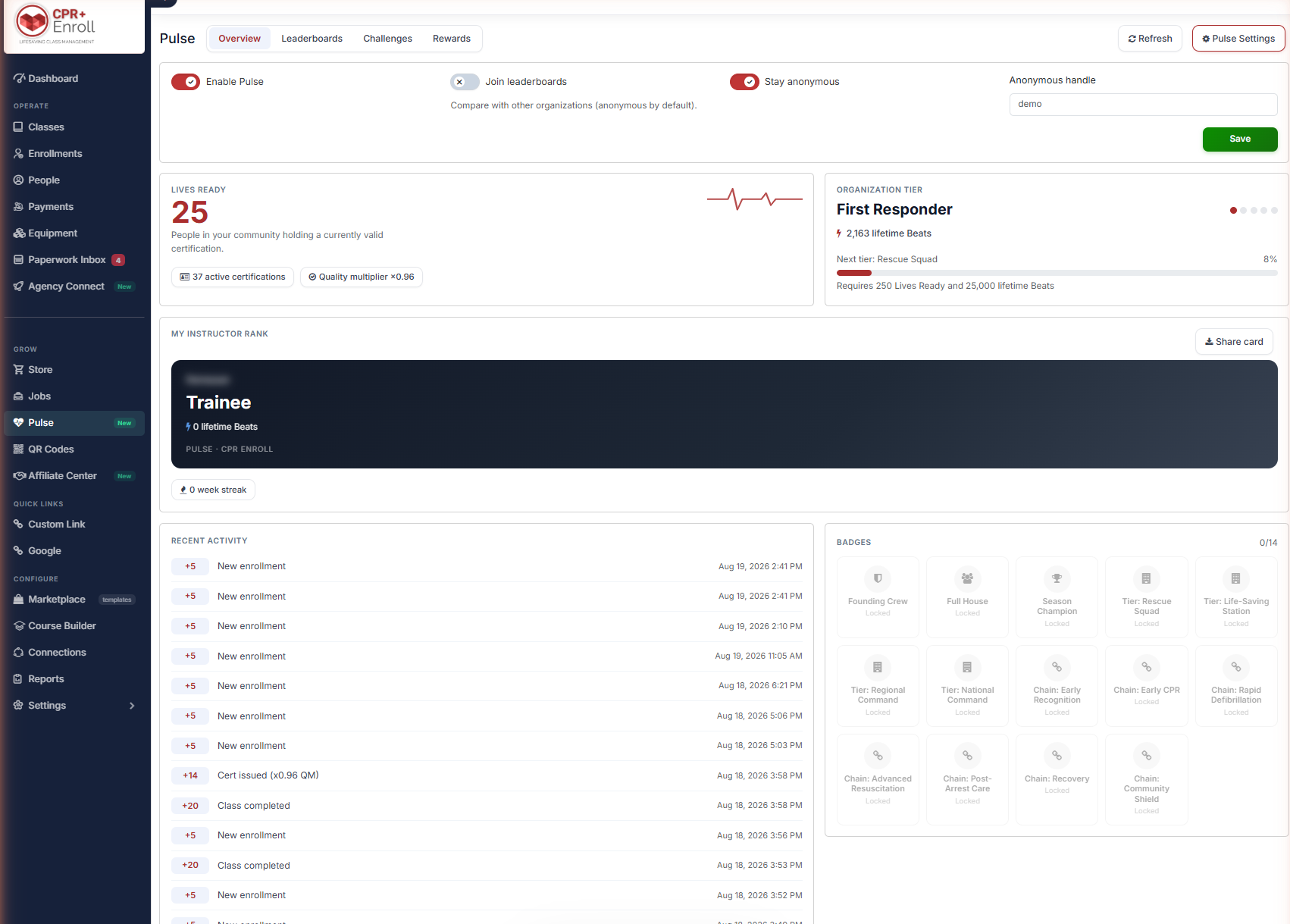Viewport: 1290px width, 924px height.
Task: Open the Custom Link quick link
Action: pyautogui.click(x=74, y=525)
